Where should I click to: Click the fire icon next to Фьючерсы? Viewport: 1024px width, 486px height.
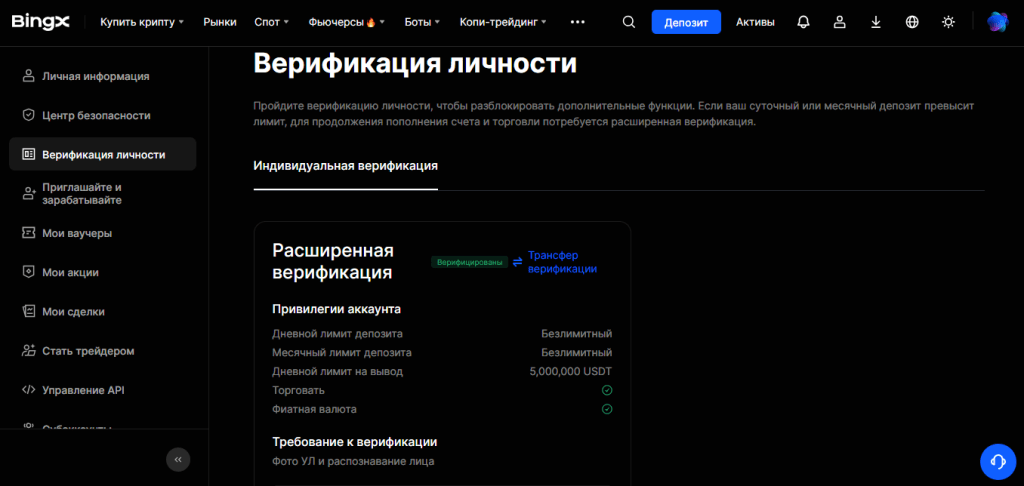pyautogui.click(x=371, y=22)
